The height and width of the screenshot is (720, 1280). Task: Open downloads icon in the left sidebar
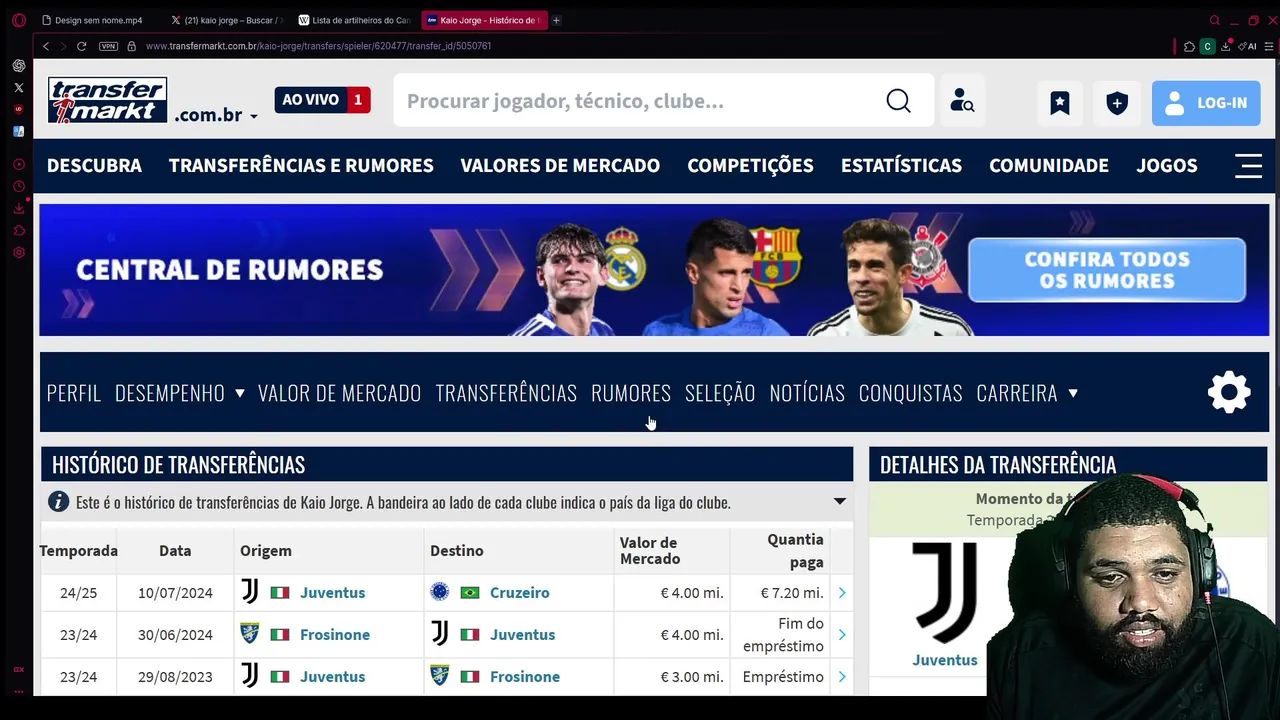click(x=19, y=208)
